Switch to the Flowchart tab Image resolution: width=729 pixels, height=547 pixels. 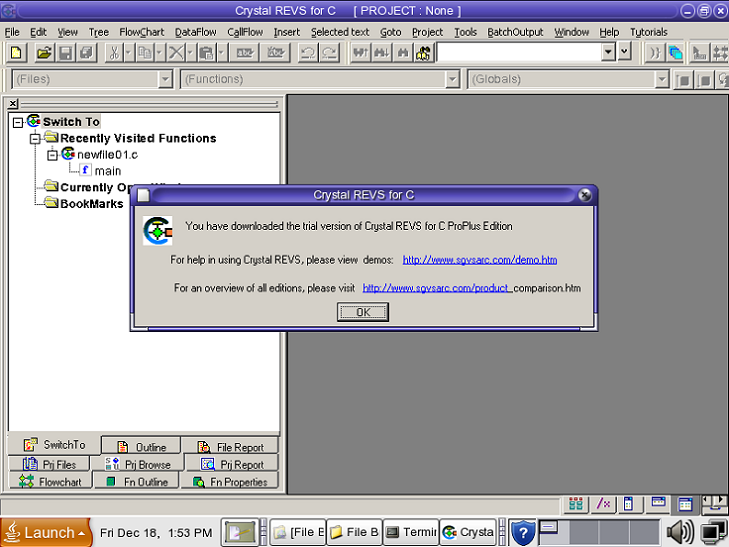coord(50,482)
